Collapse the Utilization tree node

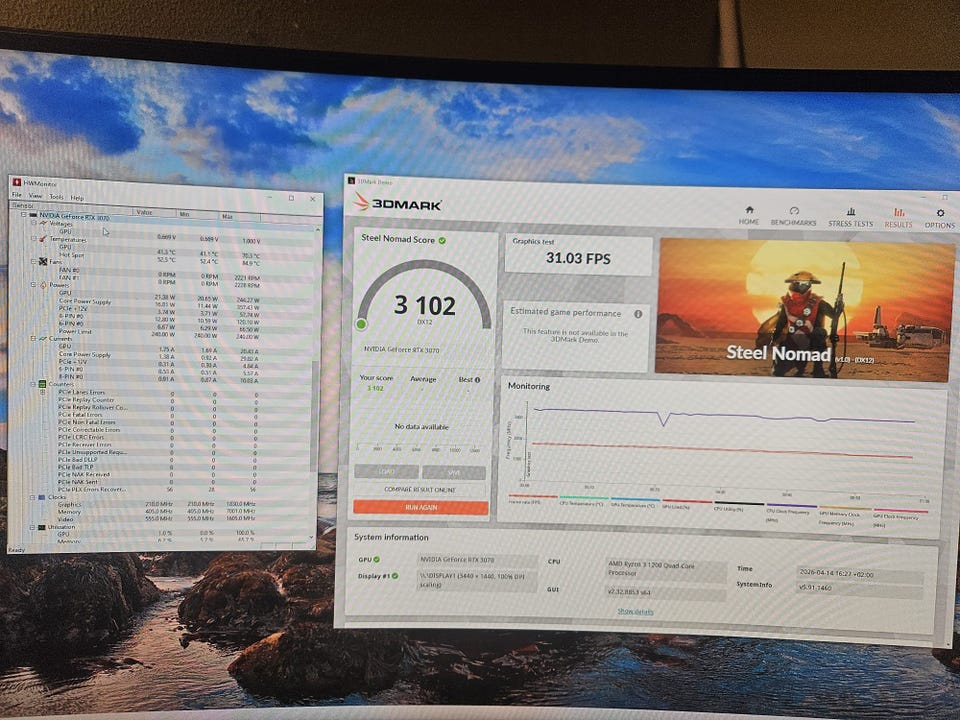[x=34, y=527]
